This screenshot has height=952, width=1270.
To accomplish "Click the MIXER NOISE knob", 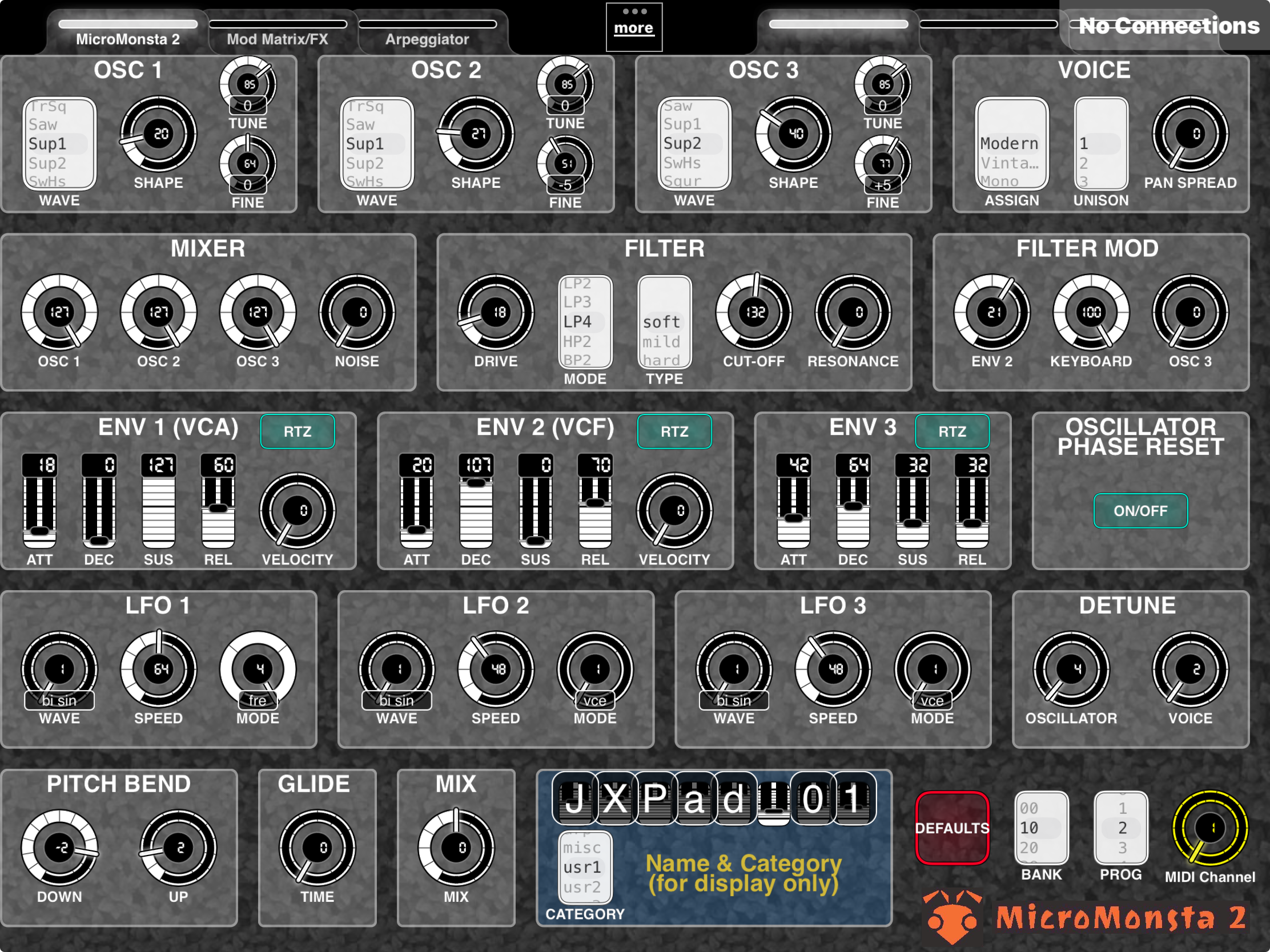I will [x=357, y=312].
